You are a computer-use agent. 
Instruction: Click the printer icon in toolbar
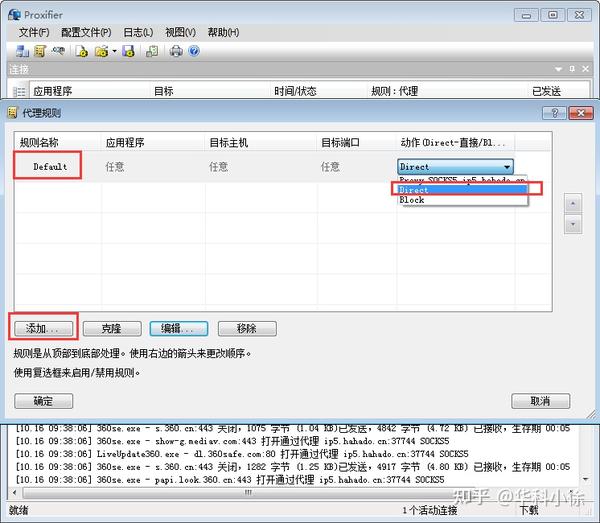point(176,51)
